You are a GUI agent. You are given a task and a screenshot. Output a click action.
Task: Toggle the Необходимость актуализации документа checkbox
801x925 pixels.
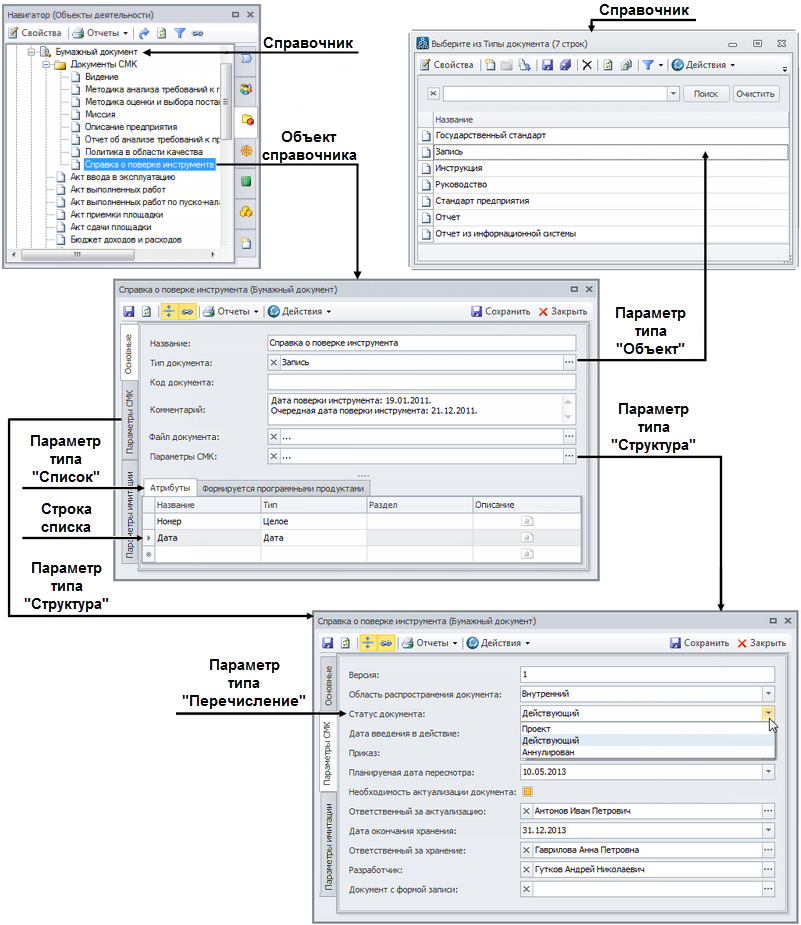[x=527, y=792]
